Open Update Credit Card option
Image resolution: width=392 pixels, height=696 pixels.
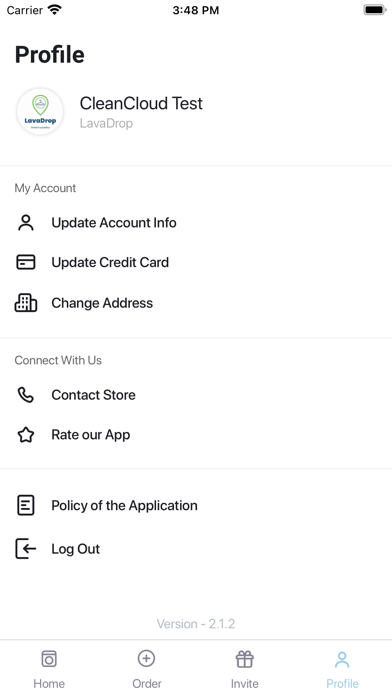(196, 262)
